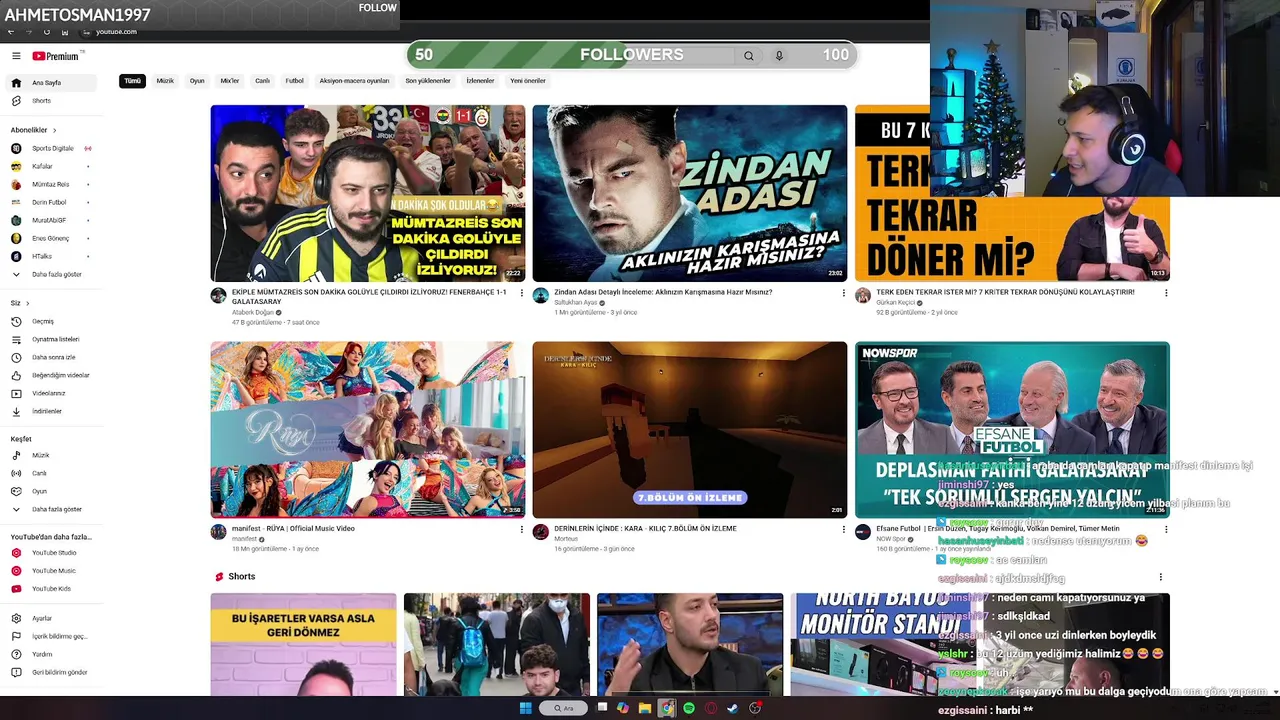Select the Futbol filter chip

(294, 81)
